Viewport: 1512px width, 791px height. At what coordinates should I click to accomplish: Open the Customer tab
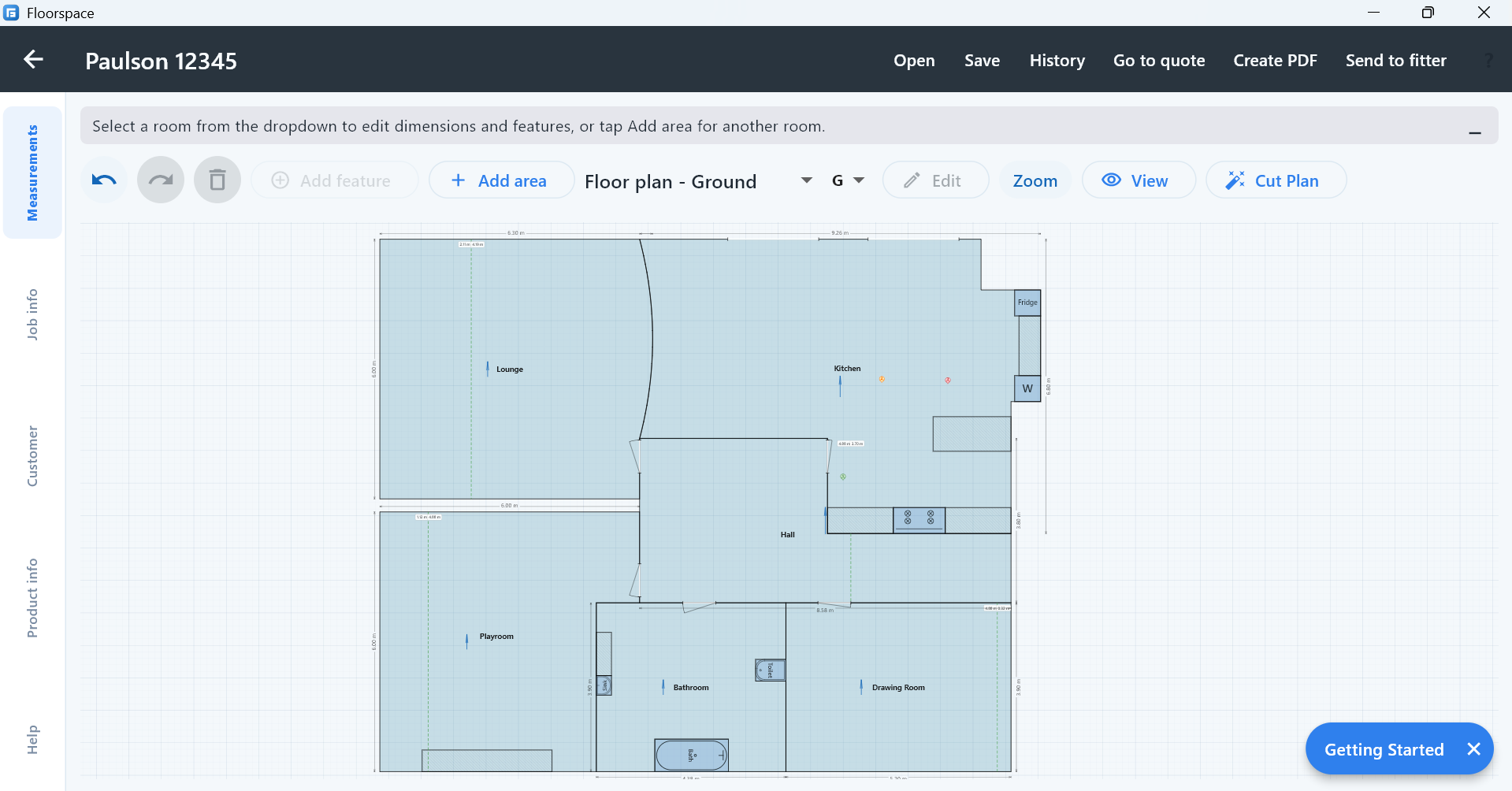pyautogui.click(x=32, y=456)
